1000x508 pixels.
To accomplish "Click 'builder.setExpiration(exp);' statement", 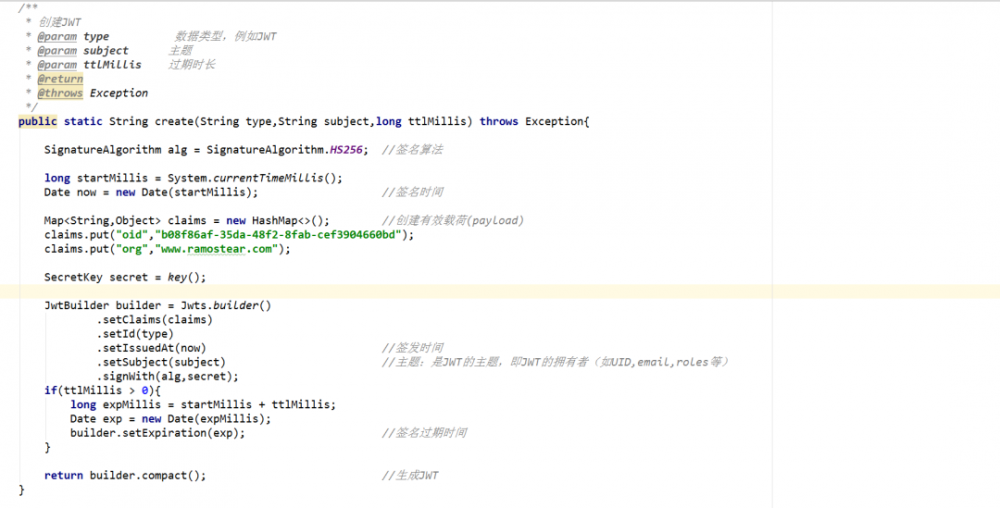I will point(158,433).
